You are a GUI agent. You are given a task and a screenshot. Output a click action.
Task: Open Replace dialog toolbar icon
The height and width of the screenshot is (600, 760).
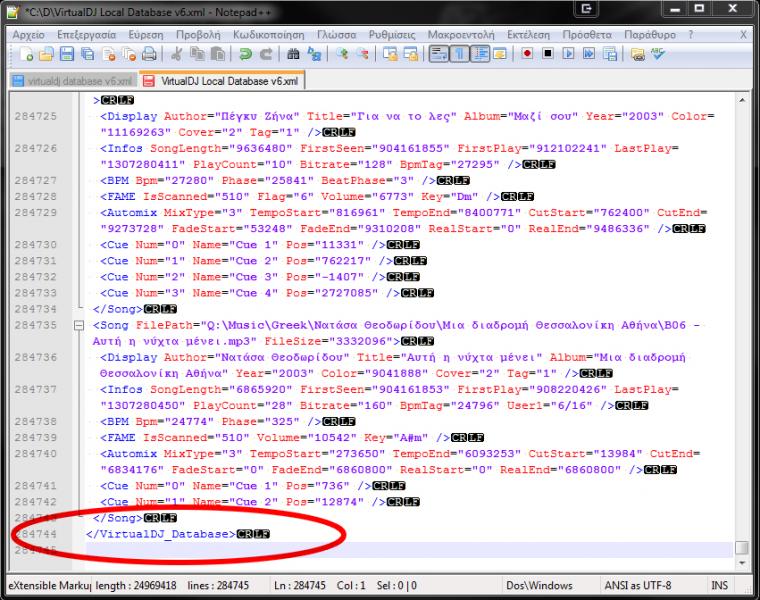click(x=314, y=54)
